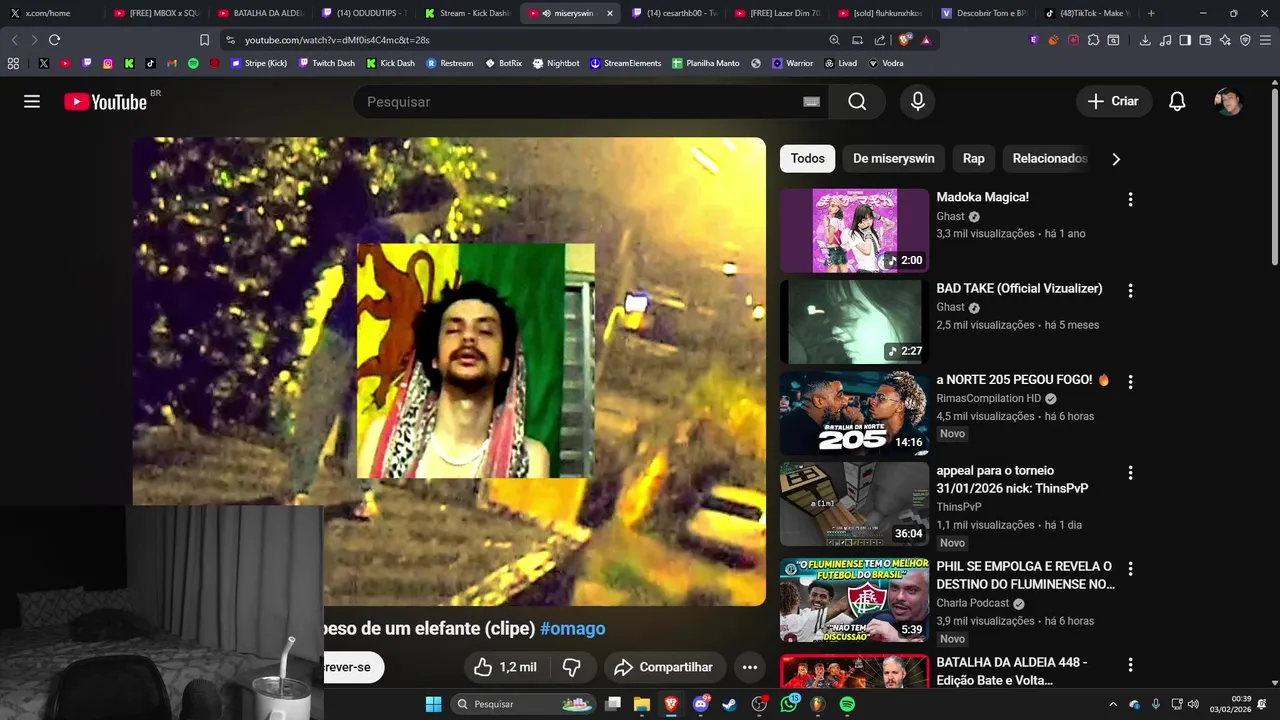The image size is (1280, 720).
Task: Switch to the Stream - Kick Dashboard tab
Action: tap(467, 13)
